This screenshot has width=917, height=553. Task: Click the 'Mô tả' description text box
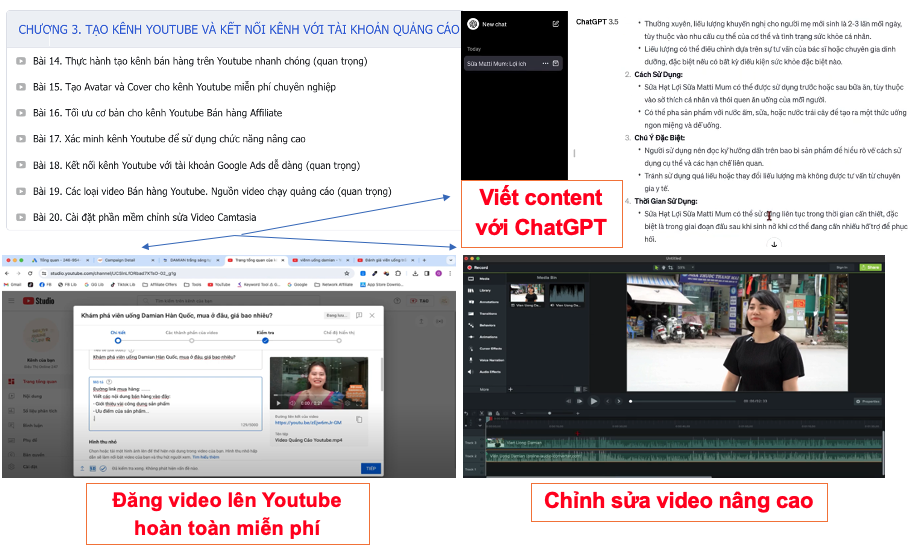point(175,403)
